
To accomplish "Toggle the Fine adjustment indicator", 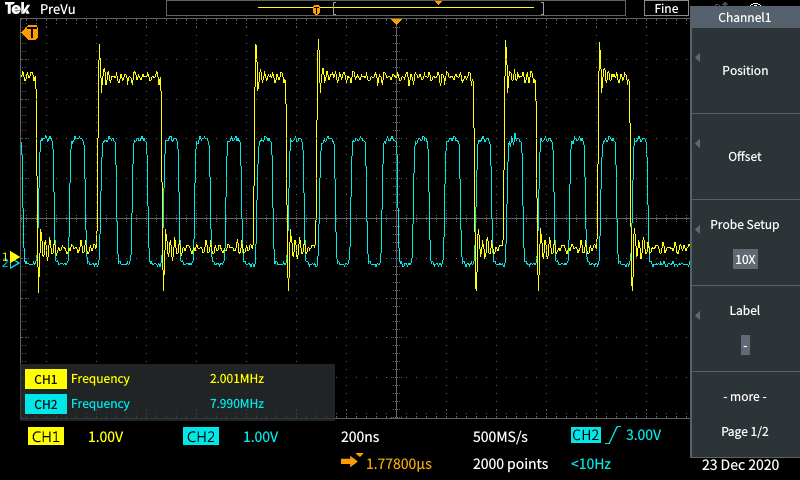I will click(x=666, y=8).
